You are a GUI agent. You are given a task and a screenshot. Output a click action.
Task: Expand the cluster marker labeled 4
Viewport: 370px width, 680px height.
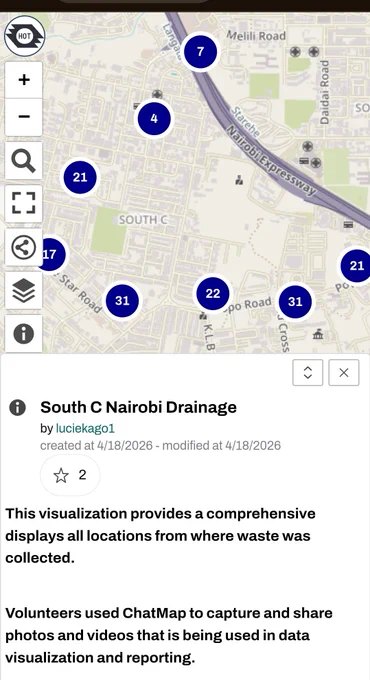(x=154, y=118)
